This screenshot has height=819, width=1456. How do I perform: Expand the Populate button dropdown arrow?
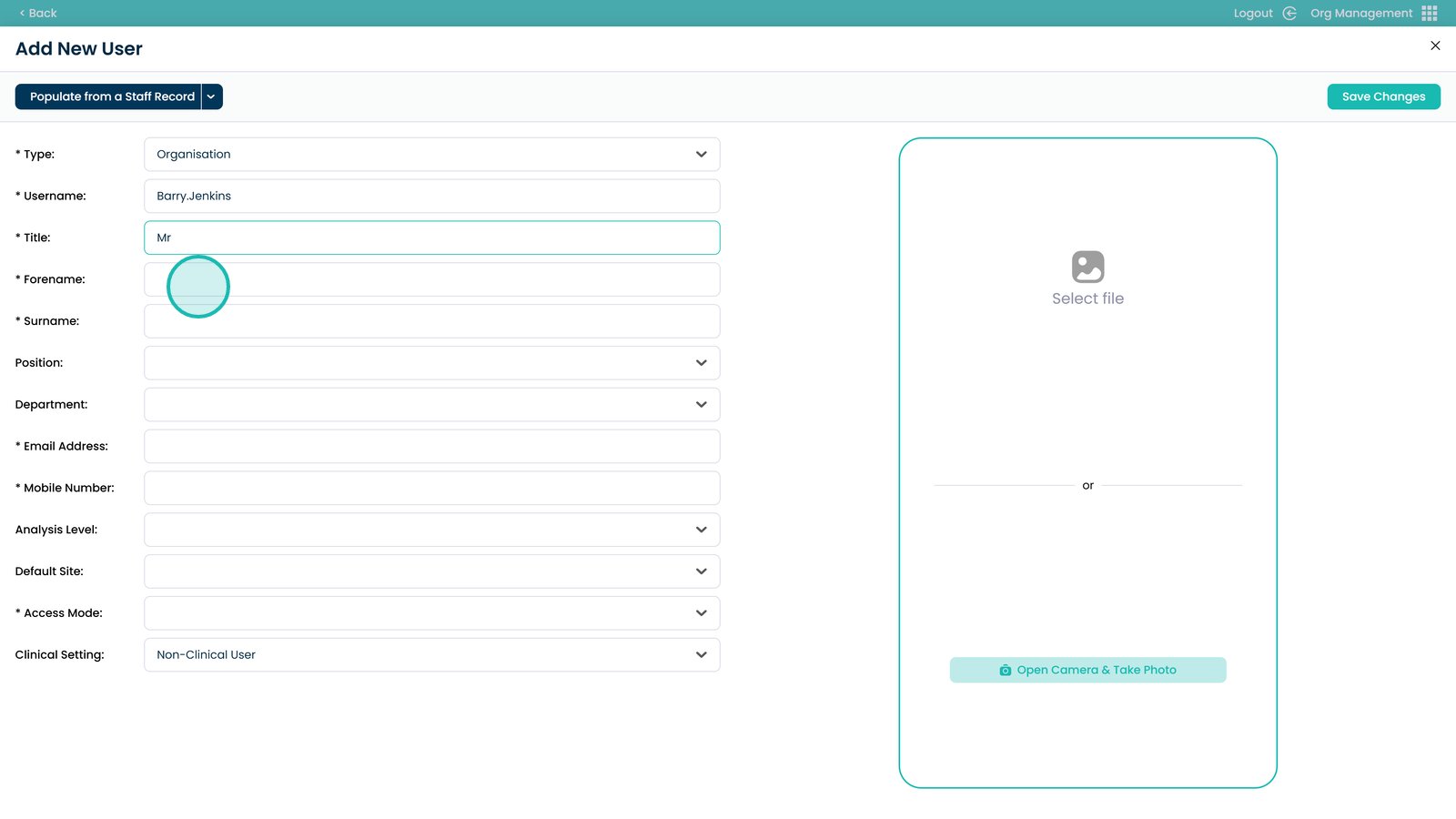[211, 96]
